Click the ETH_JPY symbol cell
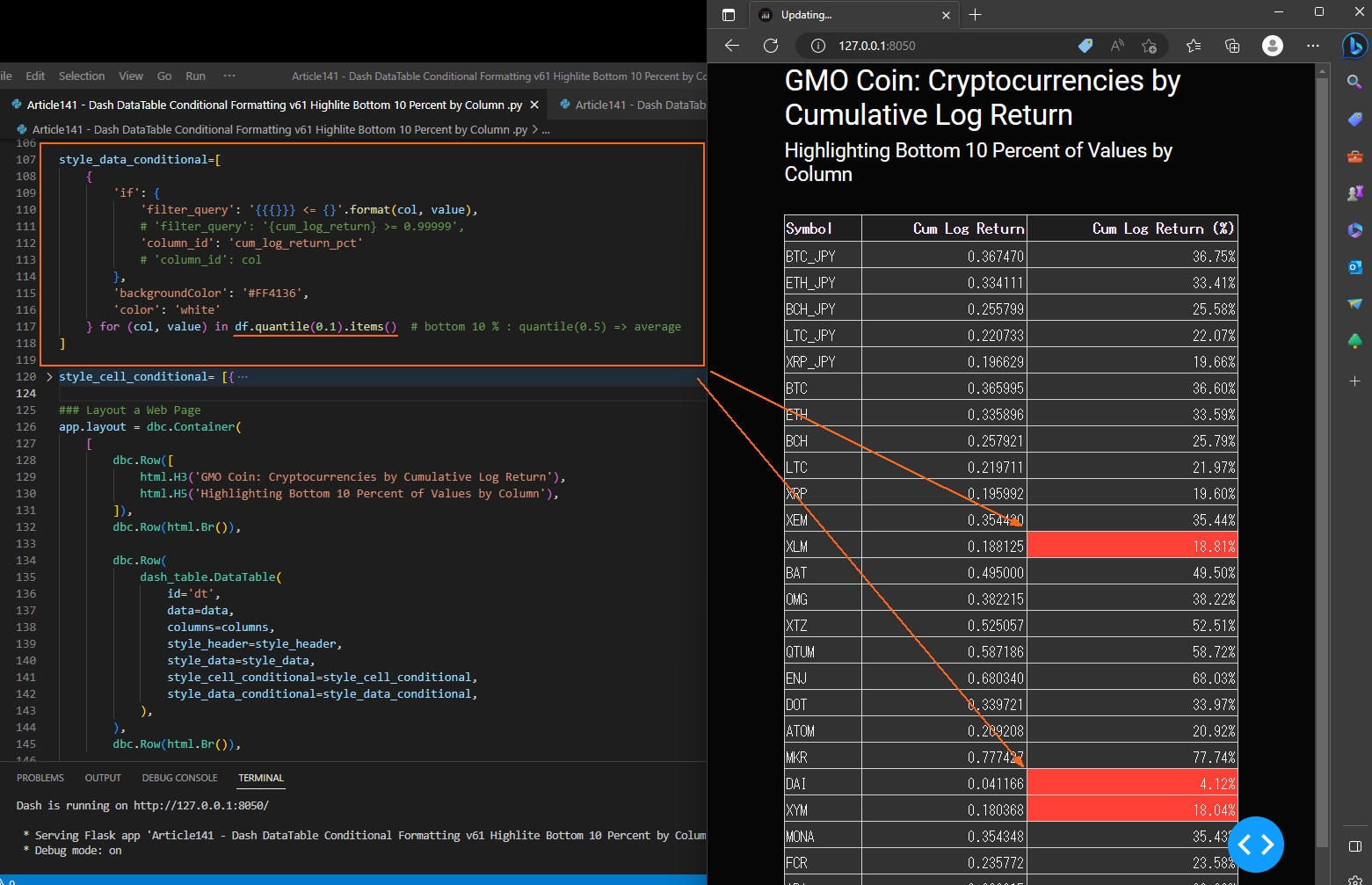The width and height of the screenshot is (1372, 885). (823, 282)
